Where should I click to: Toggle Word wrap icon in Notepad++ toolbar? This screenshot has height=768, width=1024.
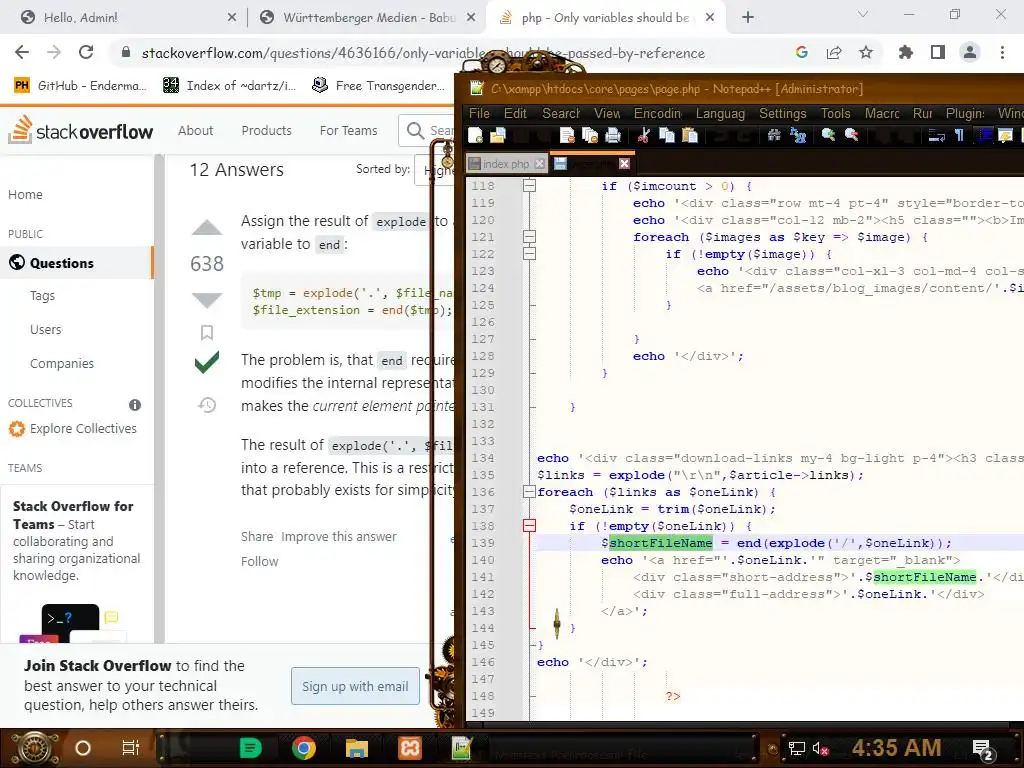pyautogui.click(x=936, y=135)
